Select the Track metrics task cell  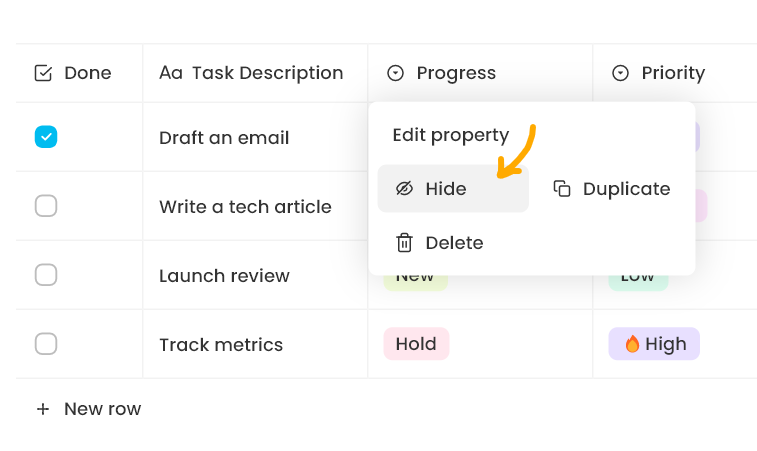[x=221, y=345]
